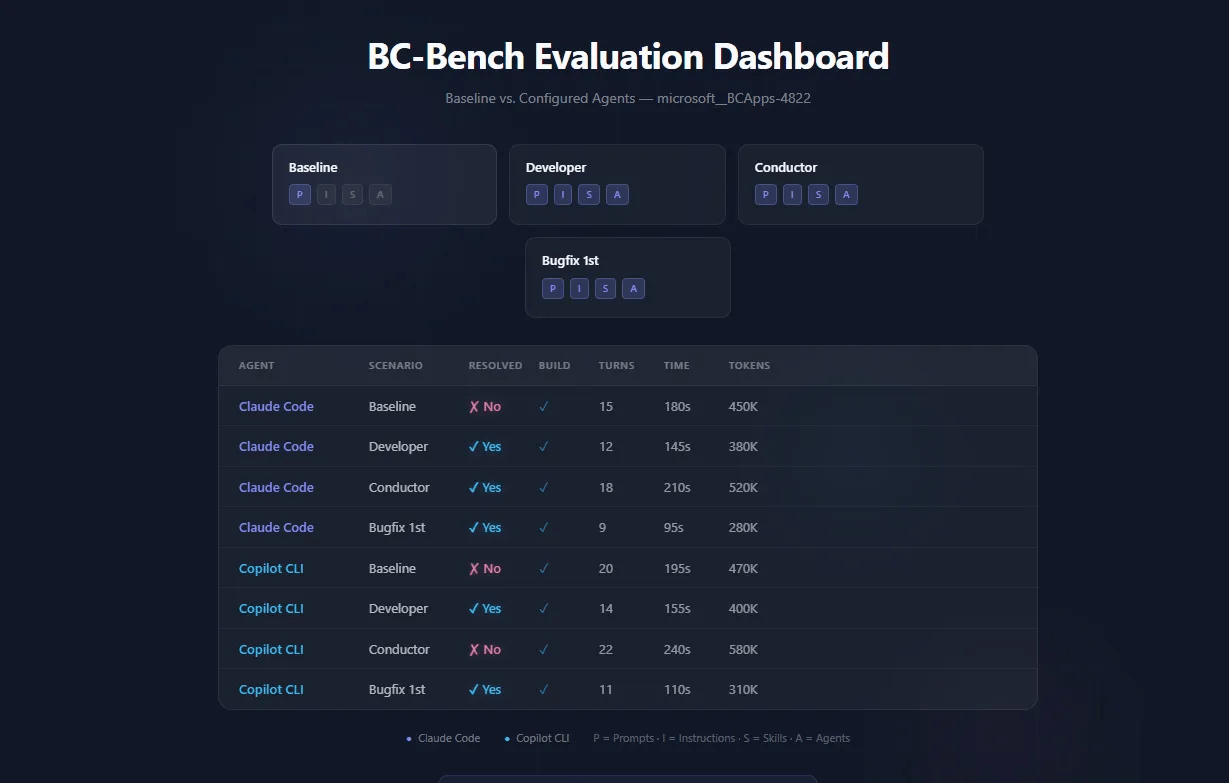Click the Claude Code legend dot

pyautogui.click(x=409, y=739)
